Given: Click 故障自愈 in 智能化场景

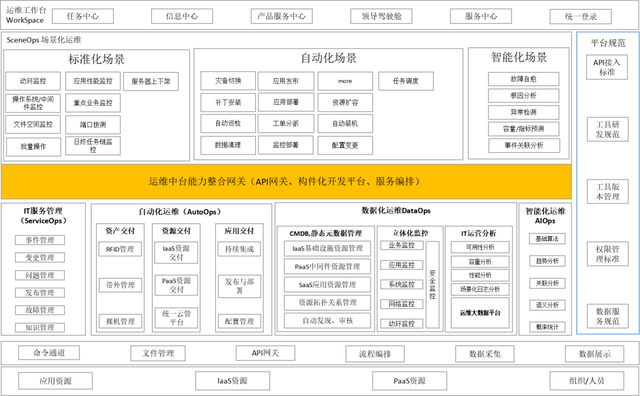Looking at the screenshot, I should click(x=523, y=79).
